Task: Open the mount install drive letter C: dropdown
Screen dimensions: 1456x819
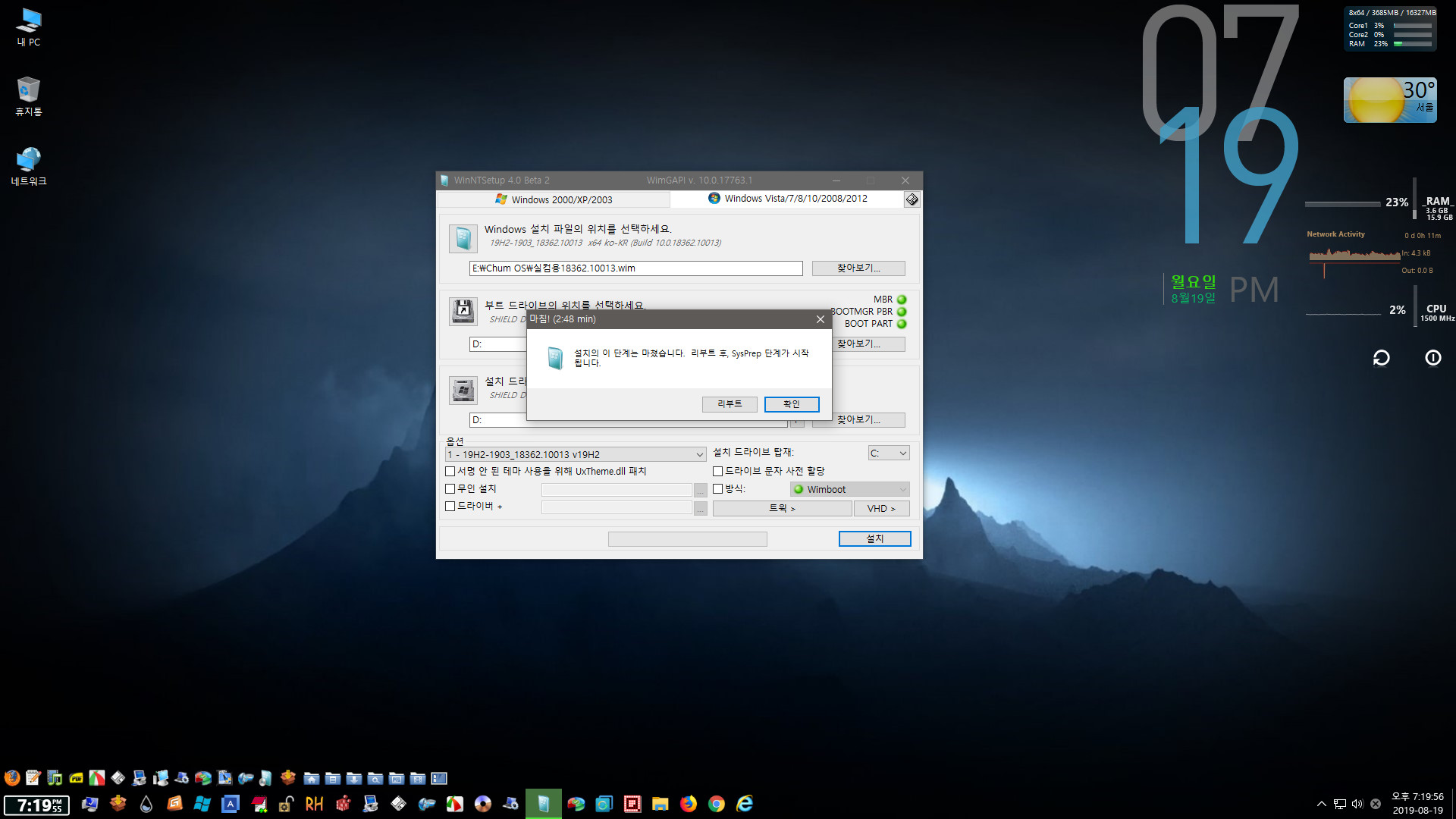Action: [x=889, y=453]
